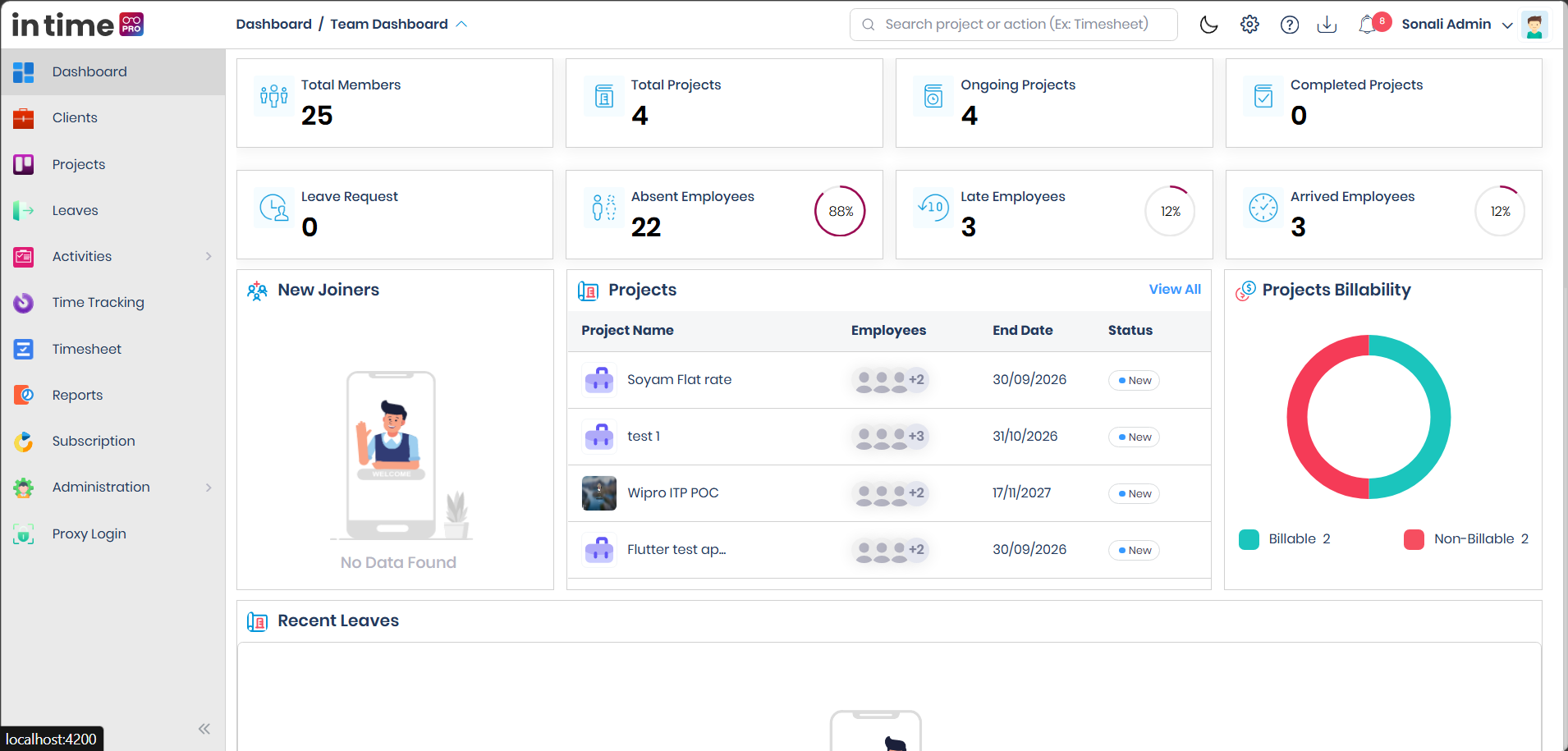Screen dimensions: 1568x751
Task: Open notifications bell icon
Action: pyautogui.click(x=1367, y=25)
